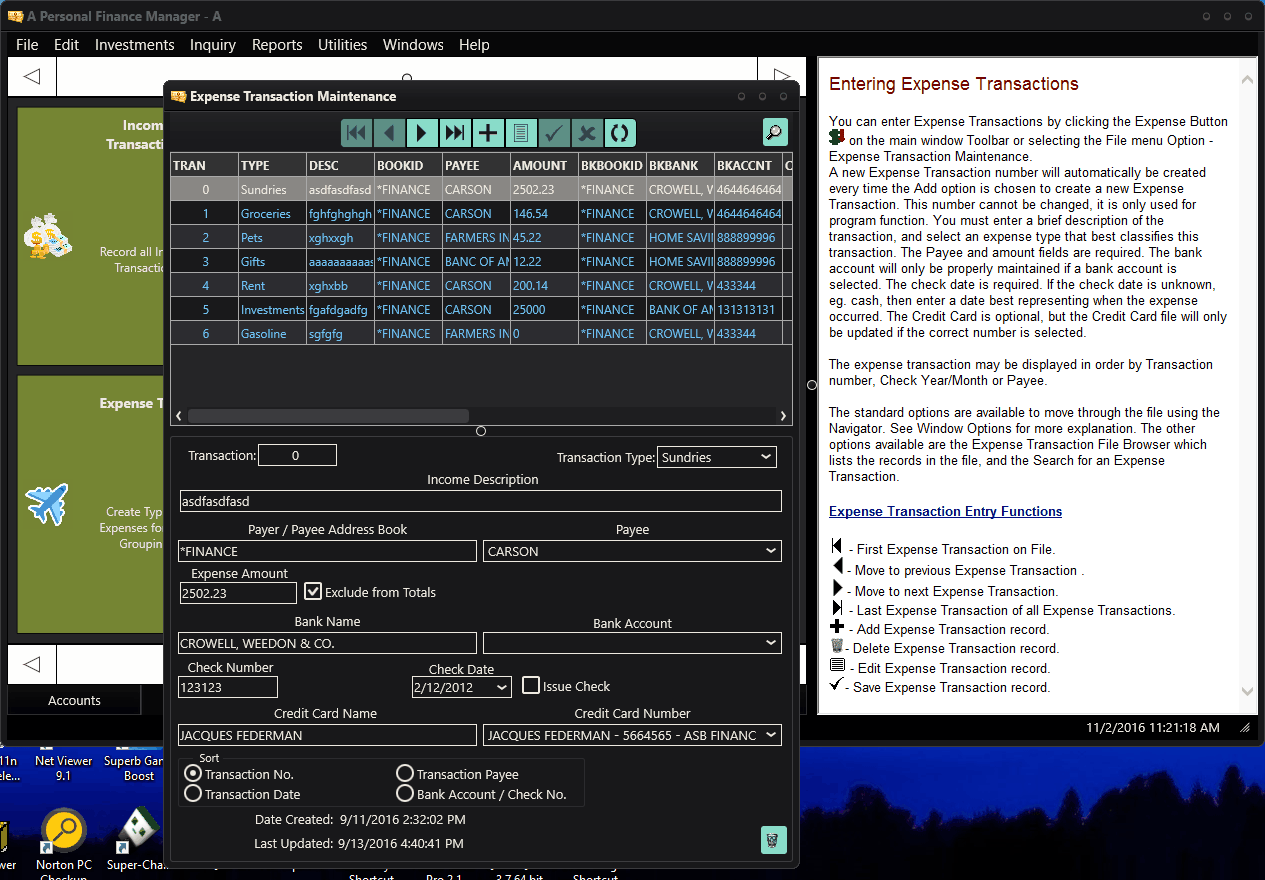
Task: Click the TYPE column header
Action: pos(272,165)
